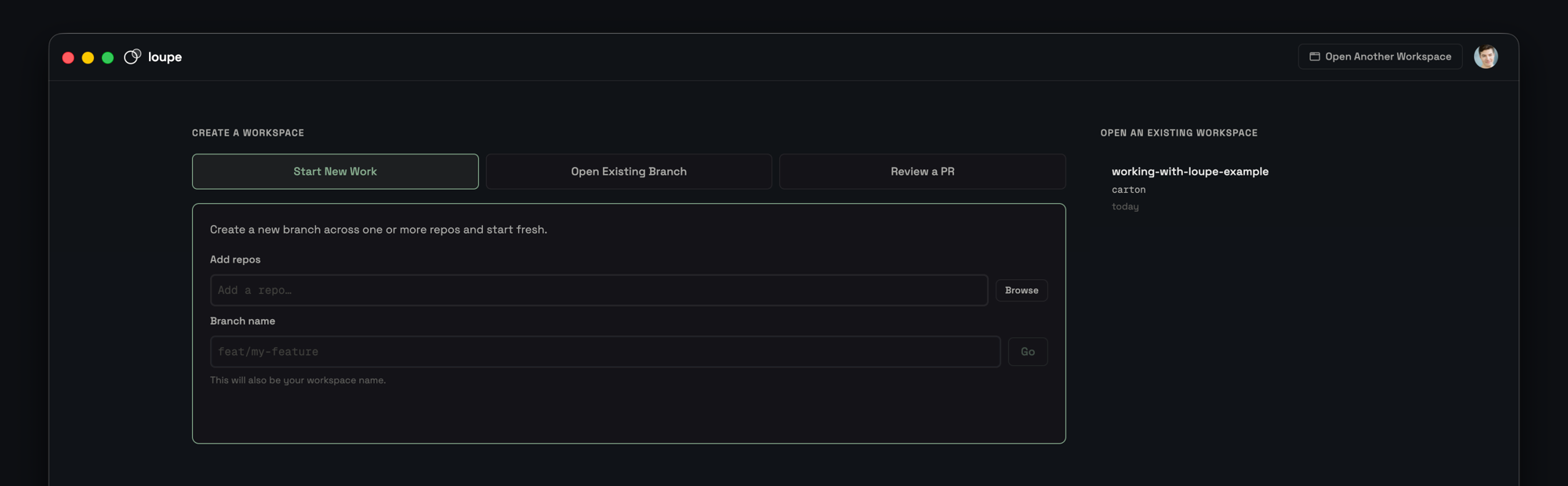Click 'This will also be your workspace name' hint

click(x=298, y=380)
